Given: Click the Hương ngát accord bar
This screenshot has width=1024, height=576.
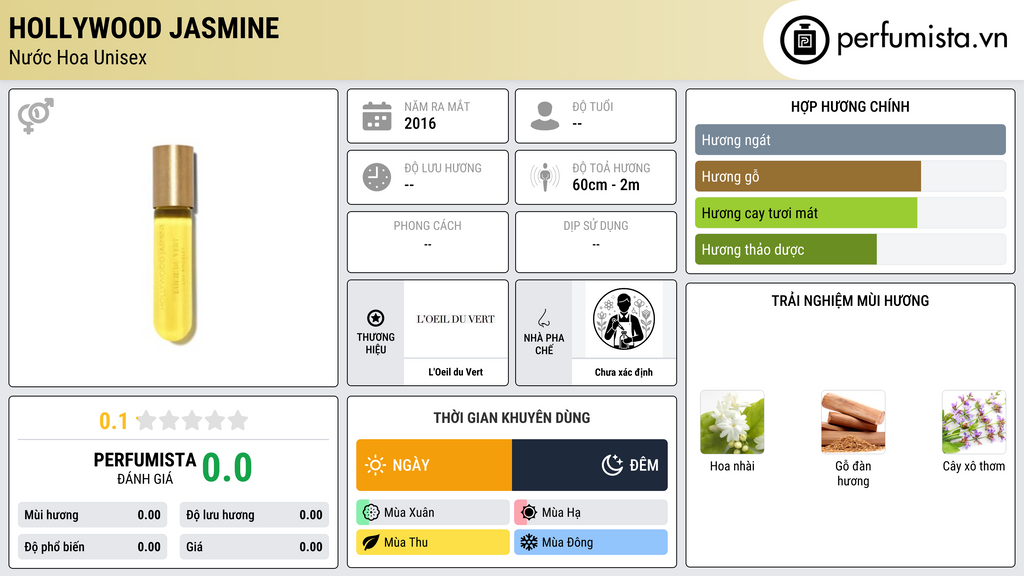Looking at the screenshot, I should 850,140.
